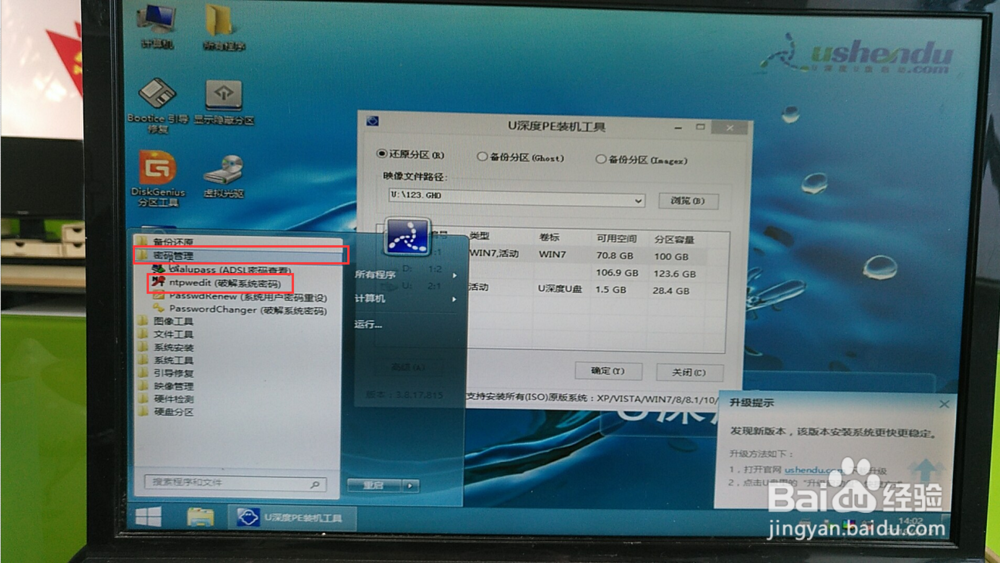Launch 显示隐藏分区 desktop icon
The image size is (1000, 563).
(x=224, y=102)
